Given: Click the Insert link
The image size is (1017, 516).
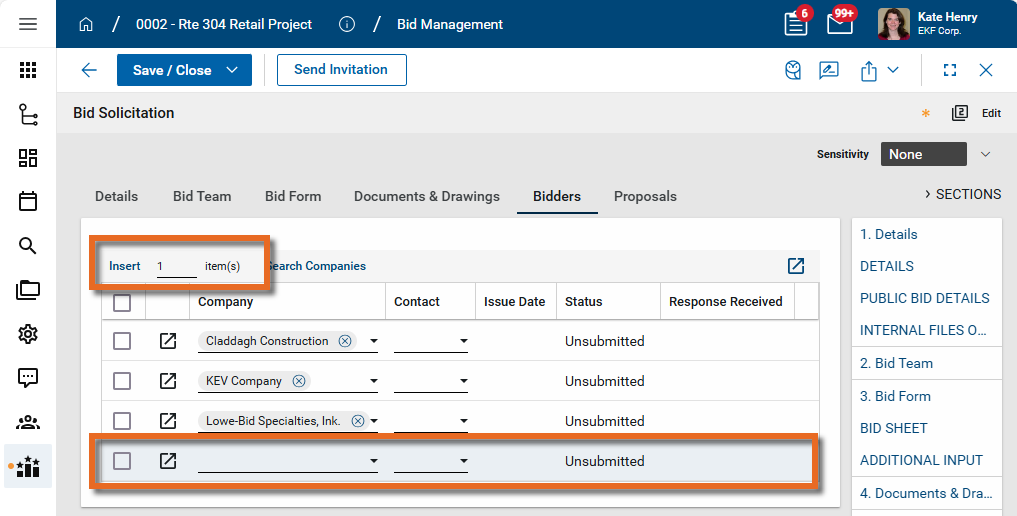Looking at the screenshot, I should pos(125,266).
